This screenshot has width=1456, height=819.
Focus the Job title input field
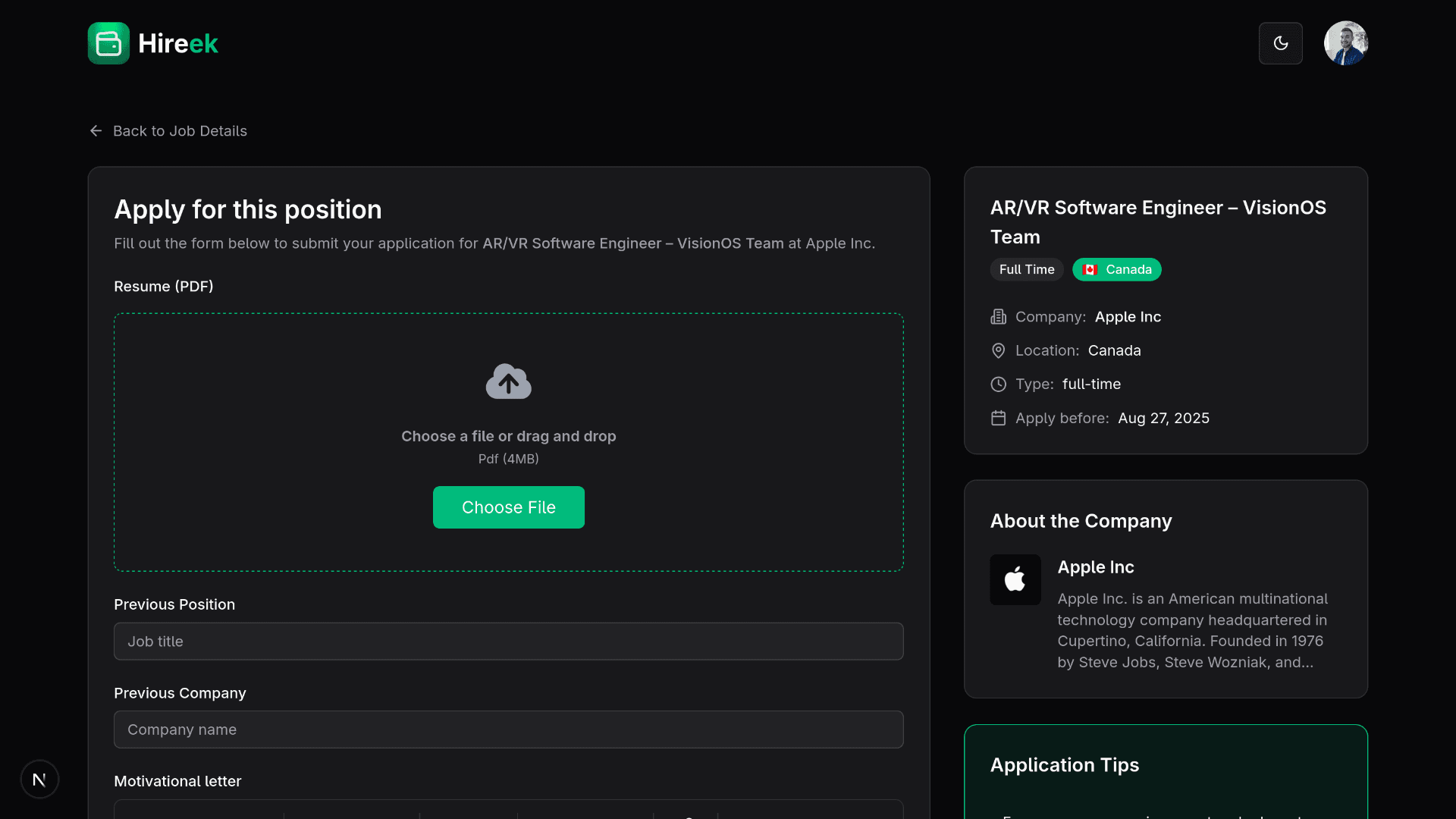point(509,642)
